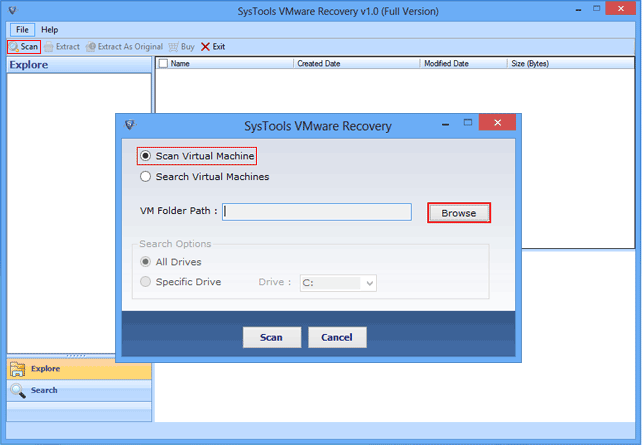Select the Search Virtual Machines radio button
Image resolution: width=642 pixels, height=445 pixels.
pos(145,176)
